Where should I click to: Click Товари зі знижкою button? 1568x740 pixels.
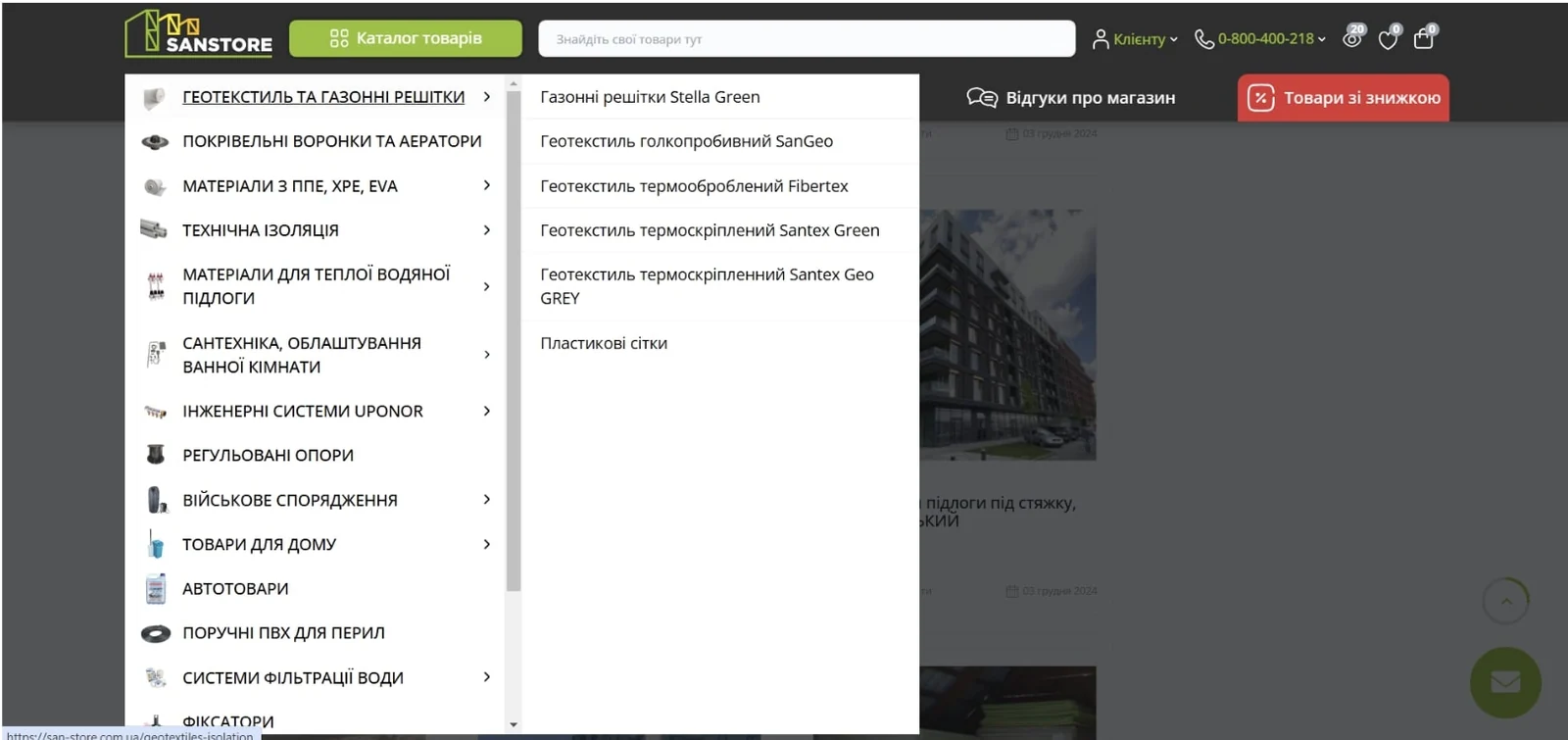pos(1343,98)
